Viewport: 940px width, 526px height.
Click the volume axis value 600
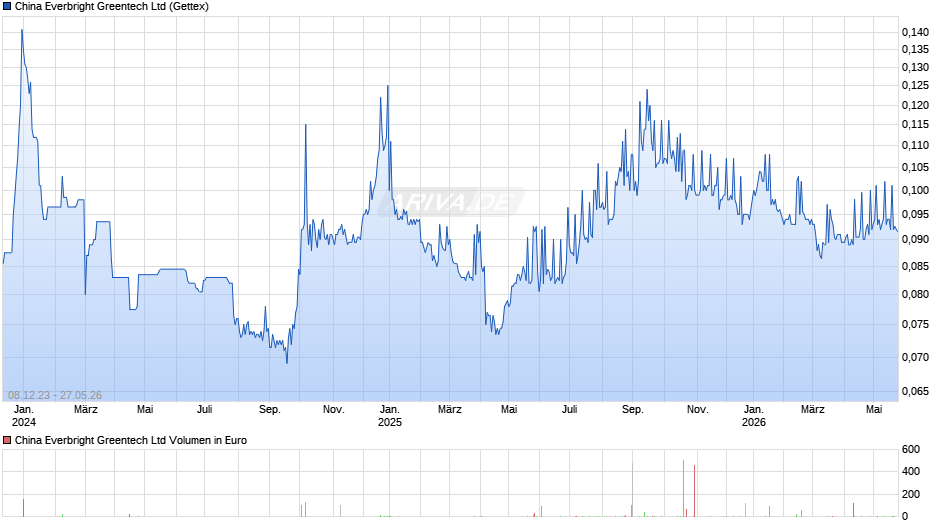coord(911,449)
